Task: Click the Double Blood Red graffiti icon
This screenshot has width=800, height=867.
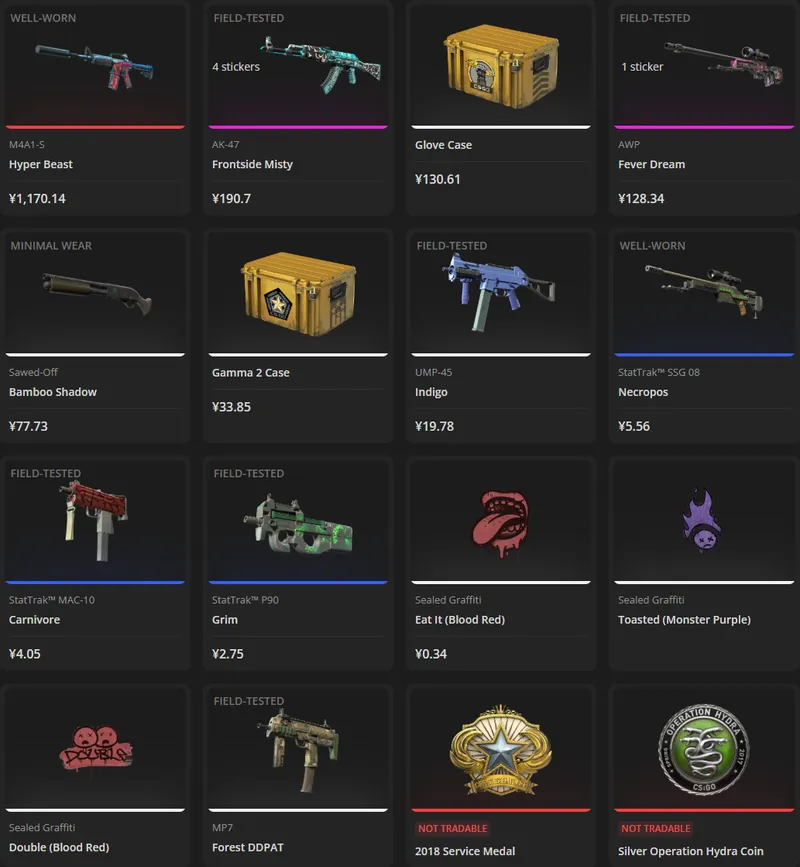Action: (x=96, y=748)
